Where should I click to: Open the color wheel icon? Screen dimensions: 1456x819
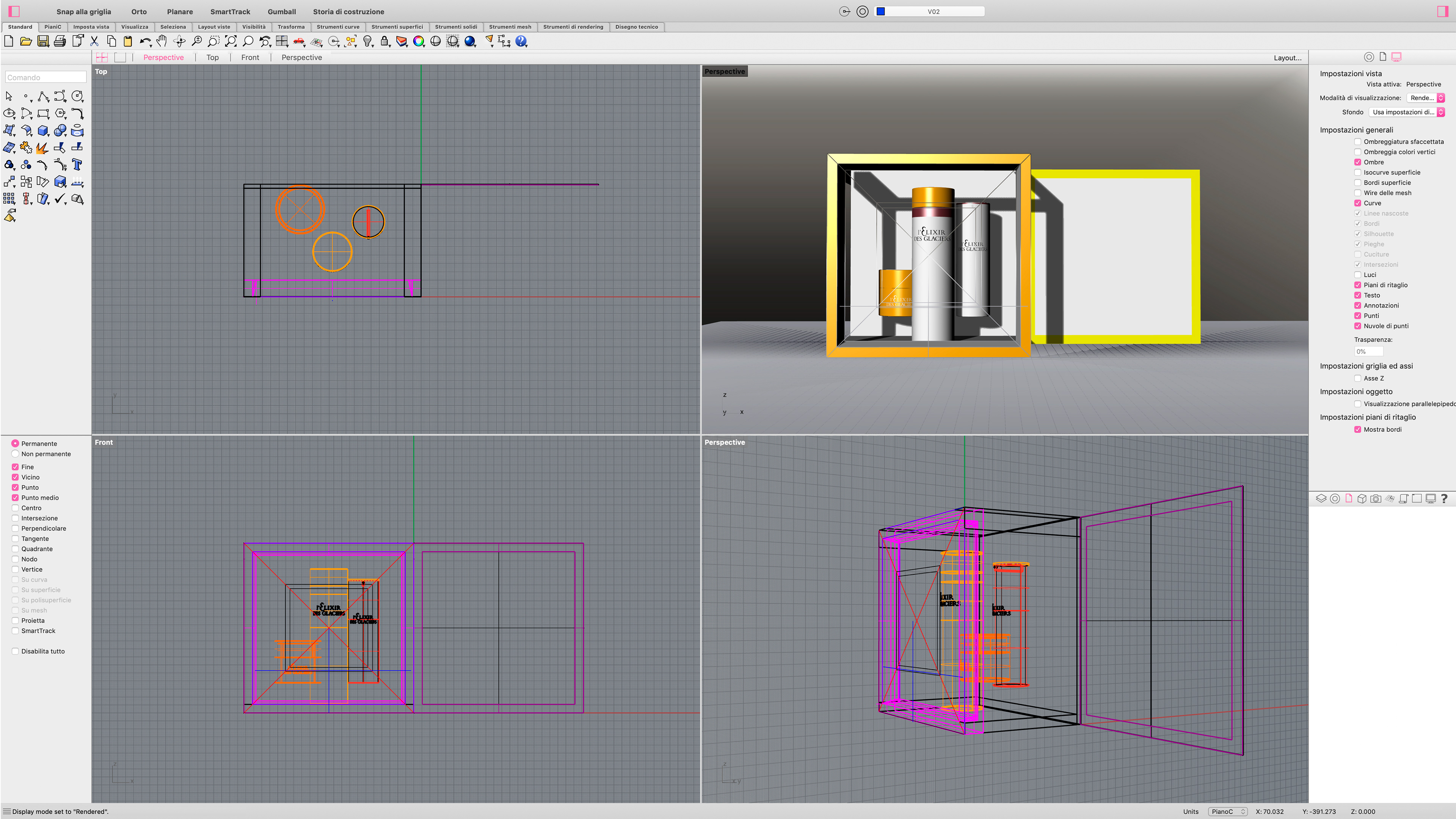419,41
